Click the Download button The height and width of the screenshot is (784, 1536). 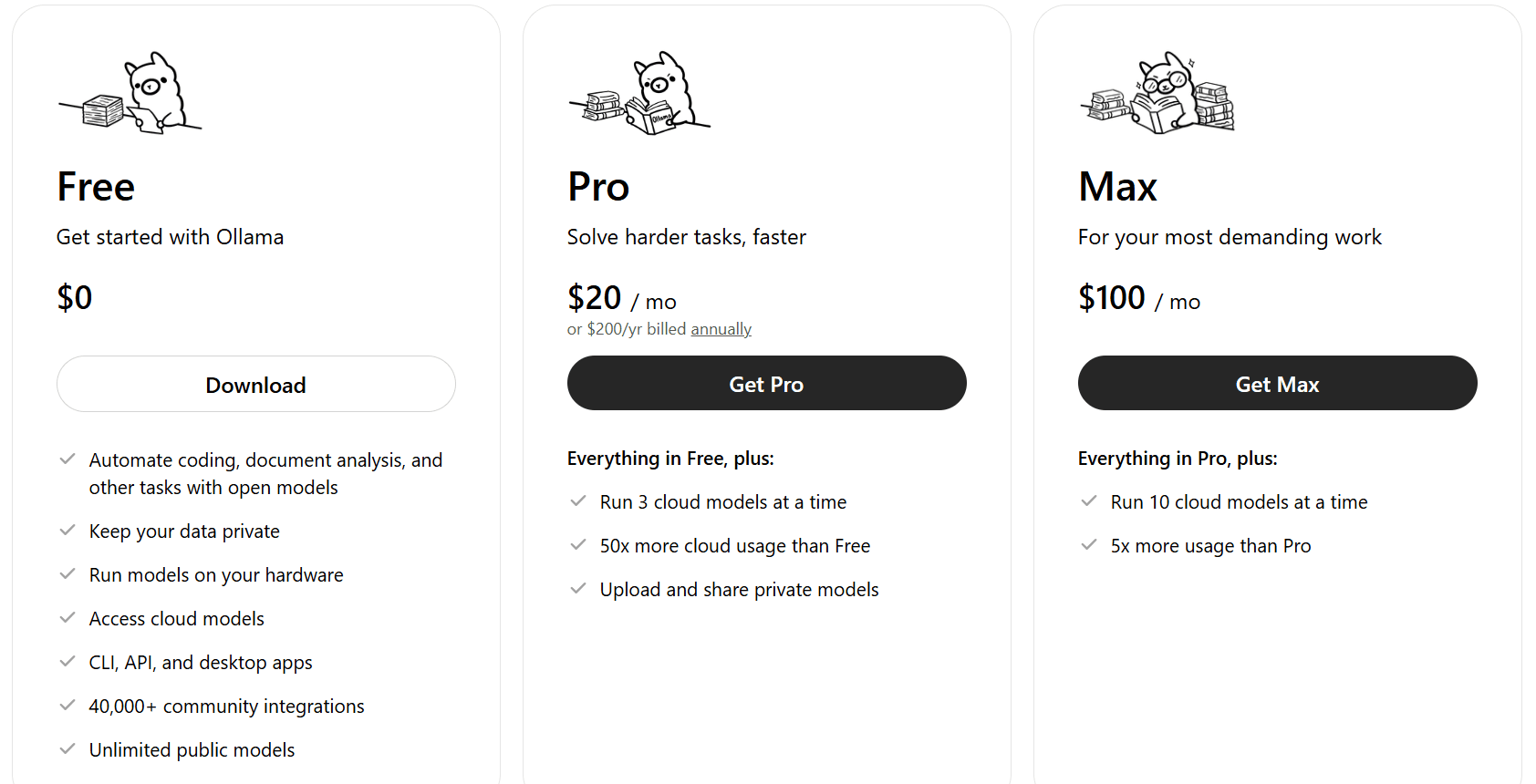[x=255, y=385]
